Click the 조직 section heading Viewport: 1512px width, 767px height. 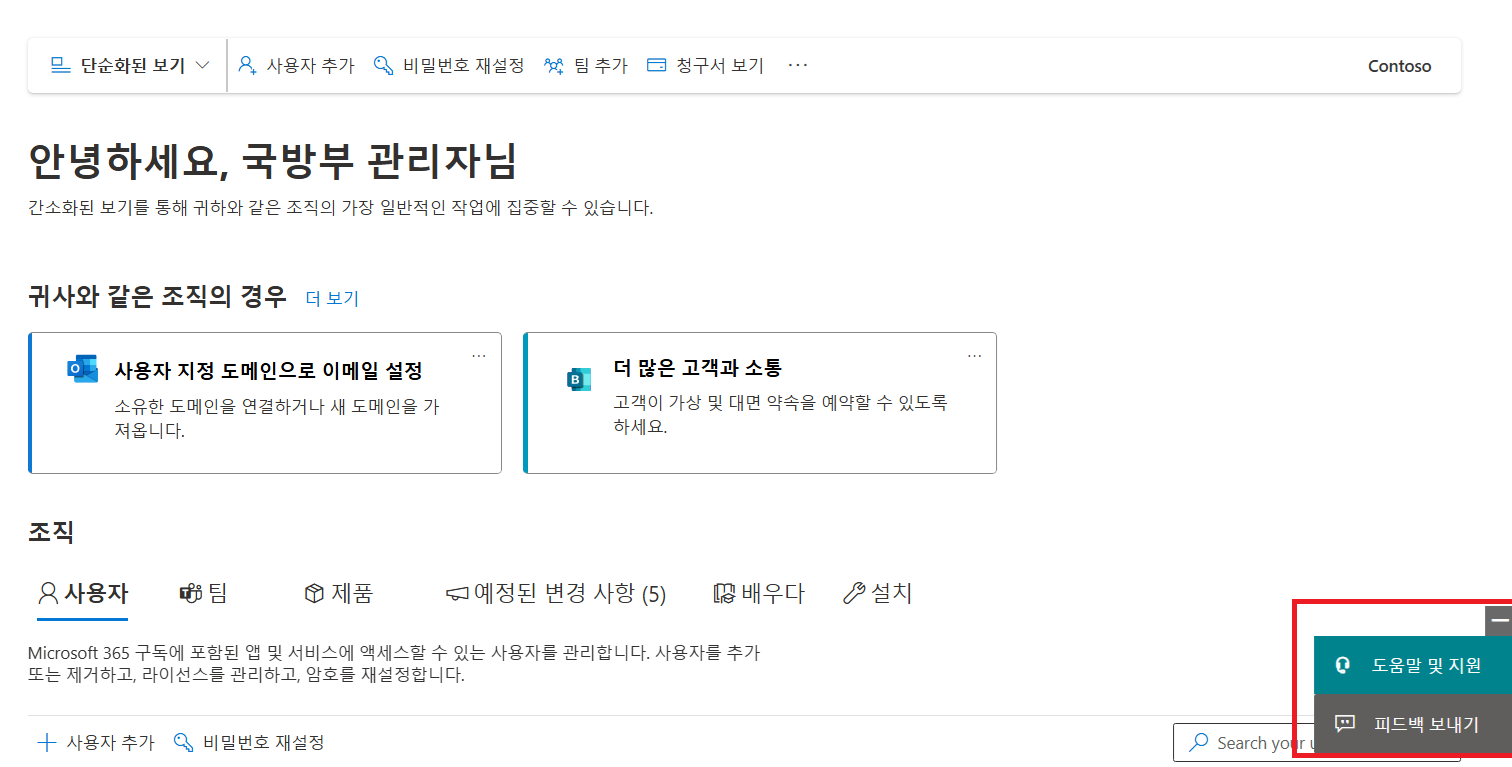[x=51, y=532]
